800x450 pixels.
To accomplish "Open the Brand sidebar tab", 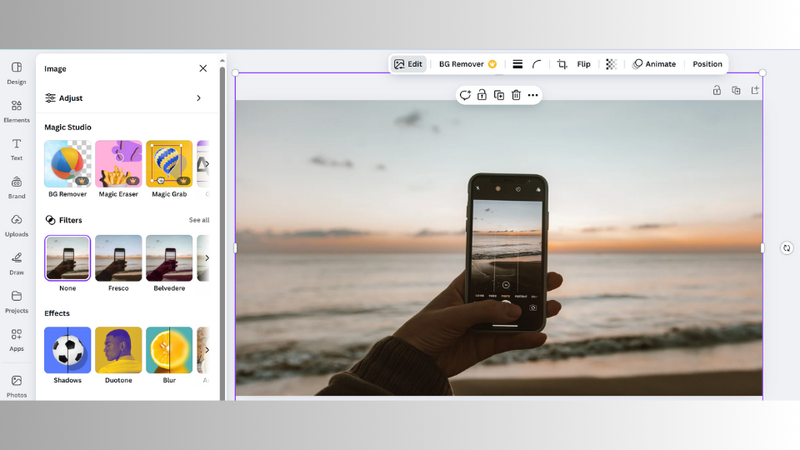I will [16, 188].
